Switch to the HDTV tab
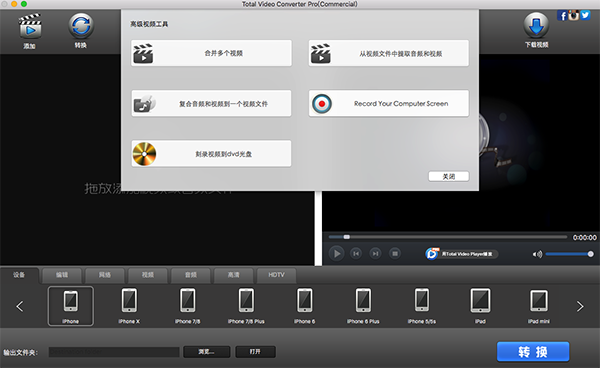The height and width of the screenshot is (368, 600). (x=276, y=275)
